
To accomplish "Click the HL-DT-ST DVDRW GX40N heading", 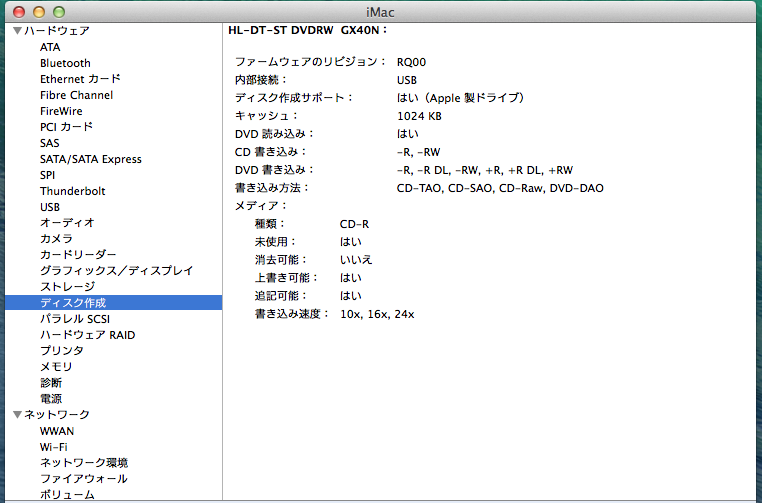I will [x=308, y=30].
